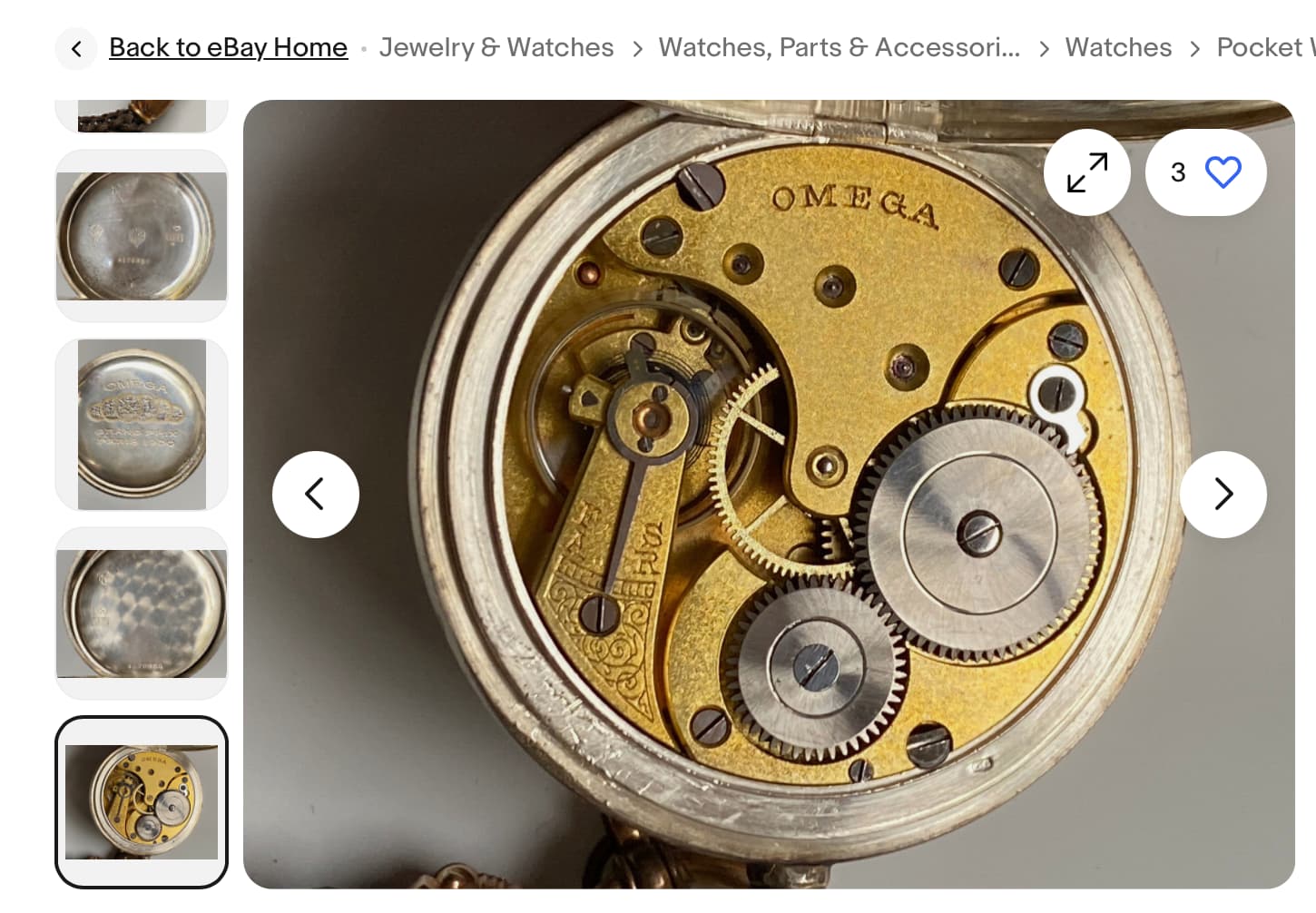Pick the partially visible top thumbnail

point(142,116)
